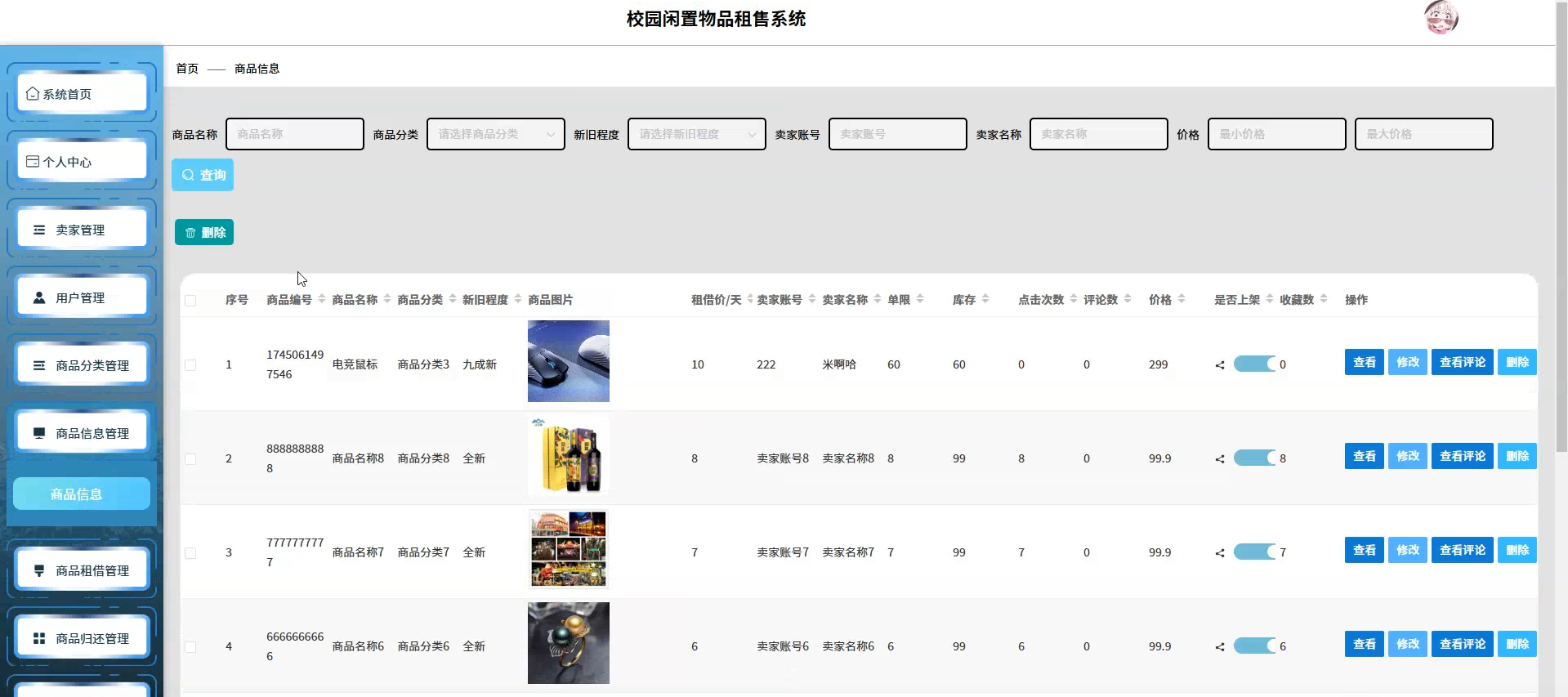The image size is (1568, 697).
Task: Sort by the 租借价/天 column arrows
Action: click(750, 299)
